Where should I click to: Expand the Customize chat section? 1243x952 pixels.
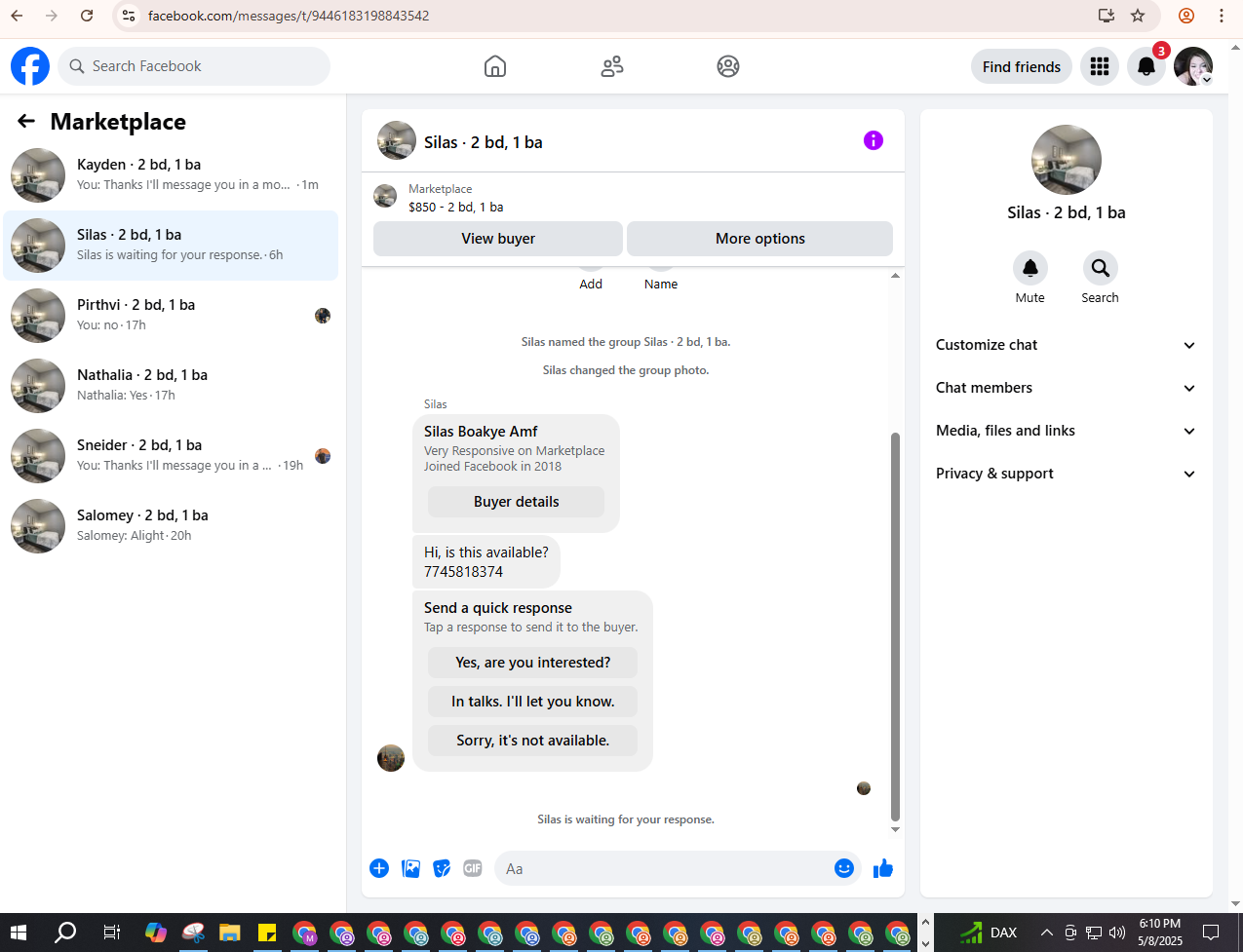click(1066, 345)
